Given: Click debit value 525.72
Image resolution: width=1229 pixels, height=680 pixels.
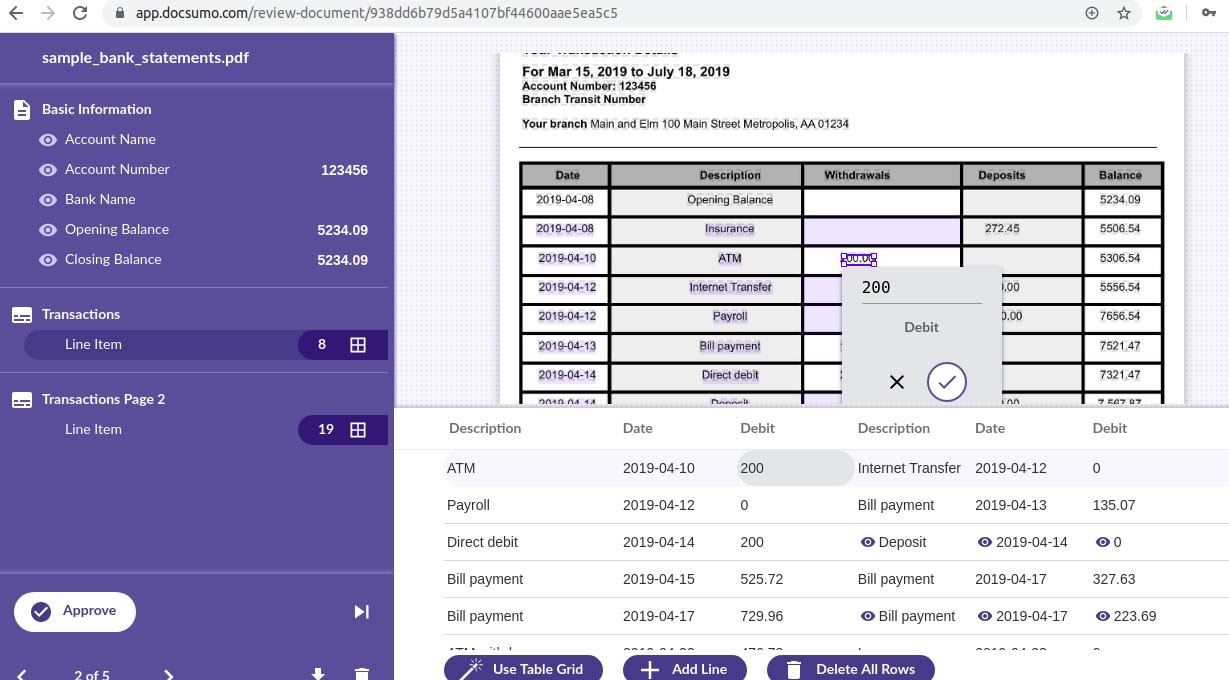Looking at the screenshot, I should (x=761, y=579).
